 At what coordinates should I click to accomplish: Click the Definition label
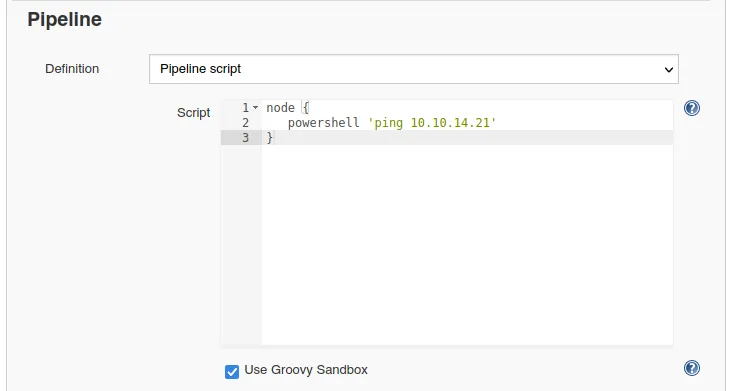pyautogui.click(x=72, y=69)
